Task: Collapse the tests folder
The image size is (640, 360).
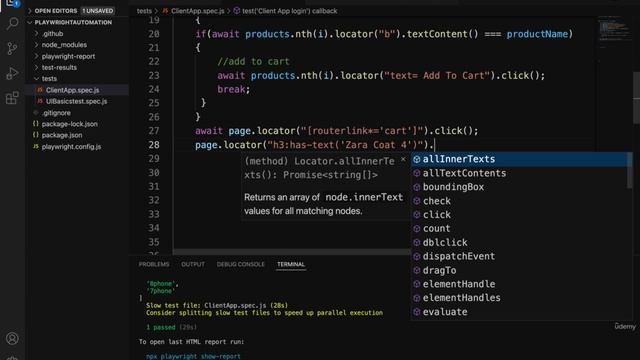Action: (x=49, y=79)
